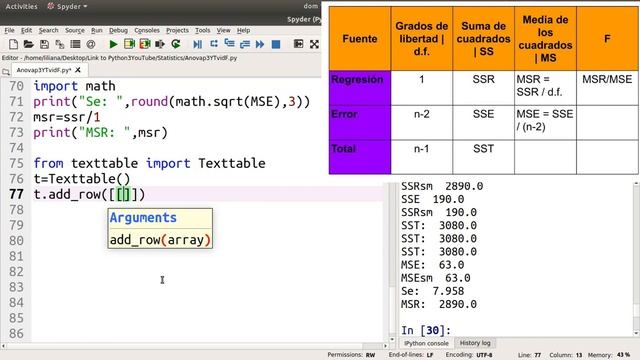Click line number 77 in the gutter
Screen dimensions: 640x360
click(16, 194)
